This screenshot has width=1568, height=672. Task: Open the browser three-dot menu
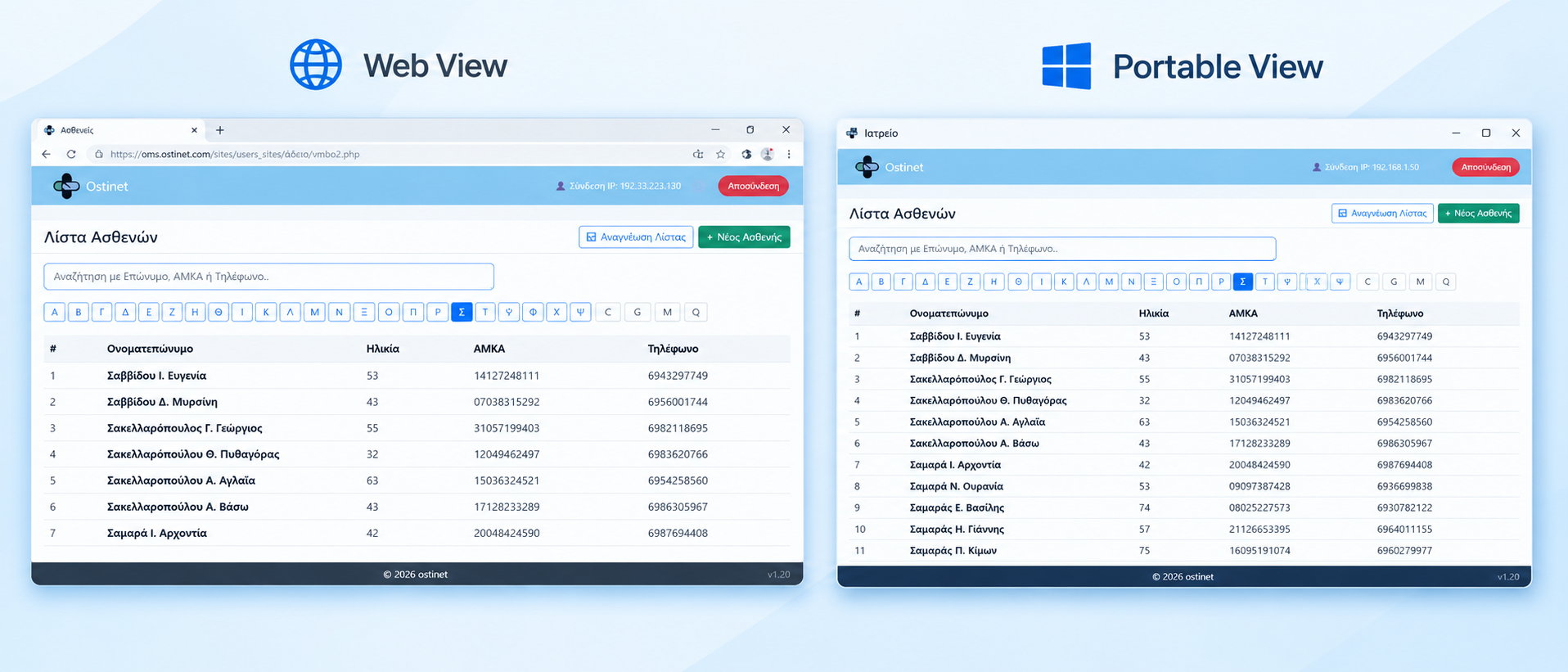789,154
